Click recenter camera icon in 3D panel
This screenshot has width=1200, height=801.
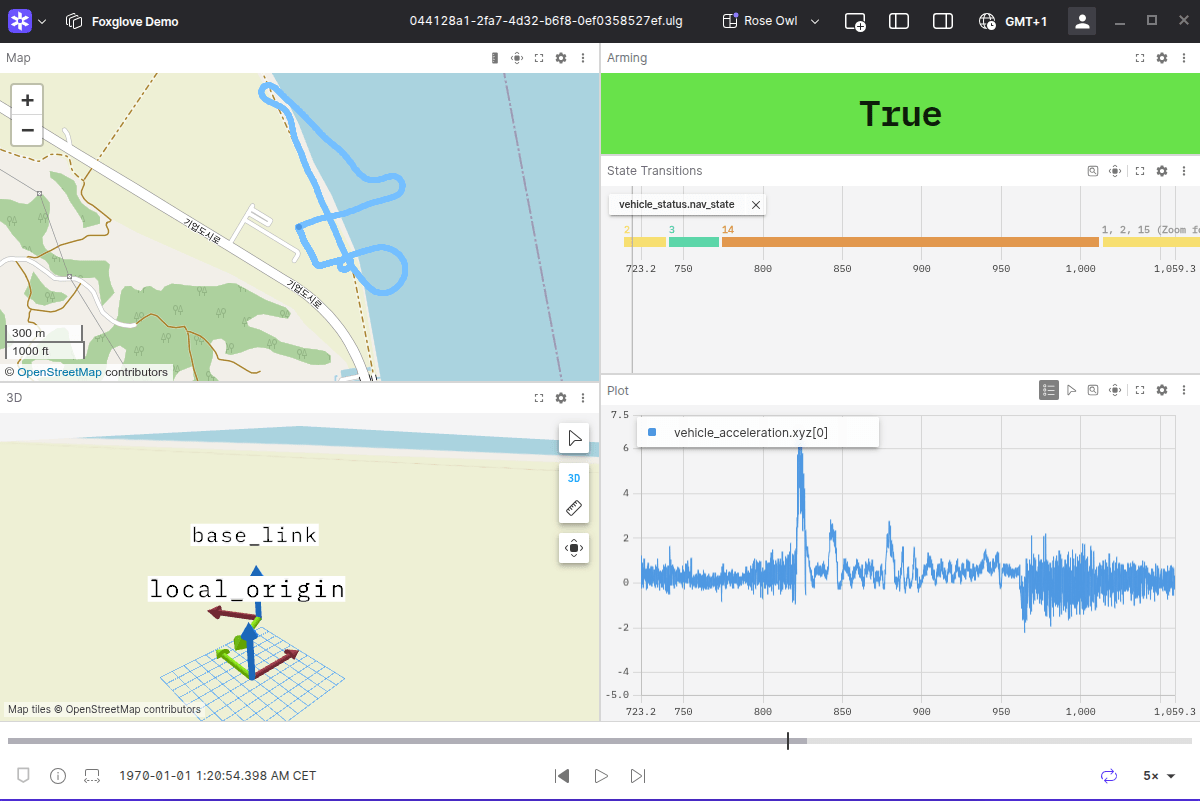coord(574,548)
